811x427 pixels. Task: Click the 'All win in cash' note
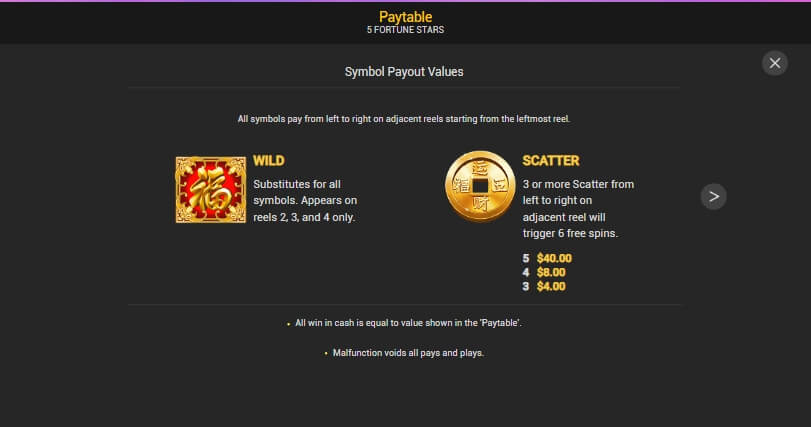[x=408, y=323]
